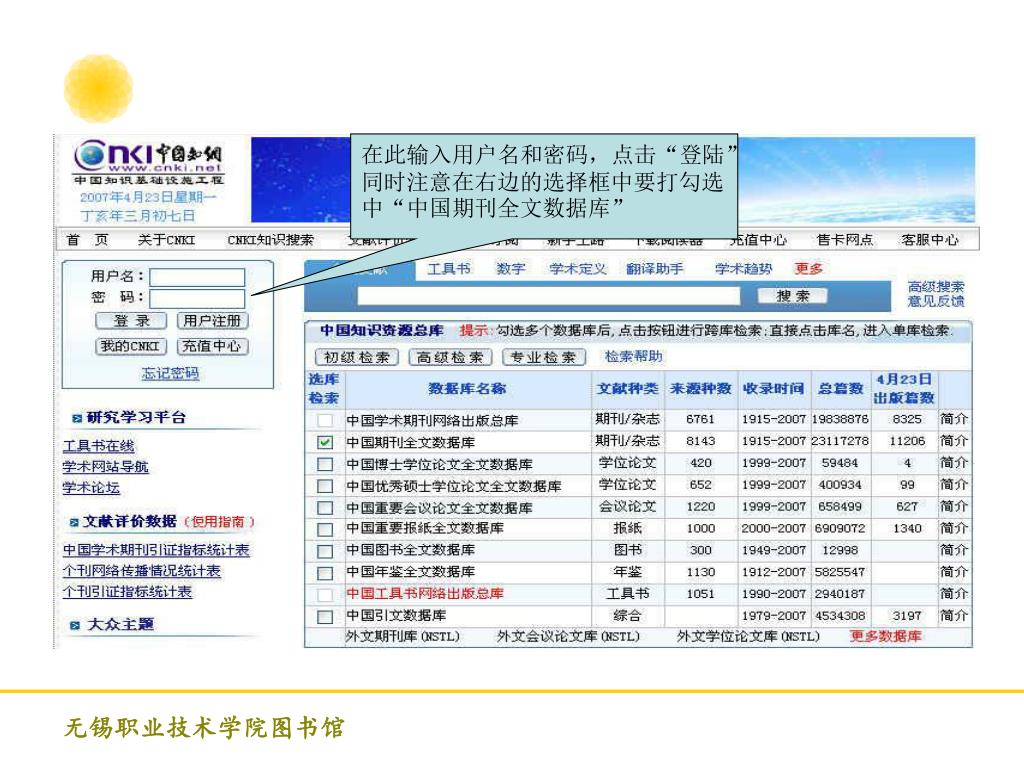
Task: Open the 关于CNKI menu item
Action: coord(166,240)
